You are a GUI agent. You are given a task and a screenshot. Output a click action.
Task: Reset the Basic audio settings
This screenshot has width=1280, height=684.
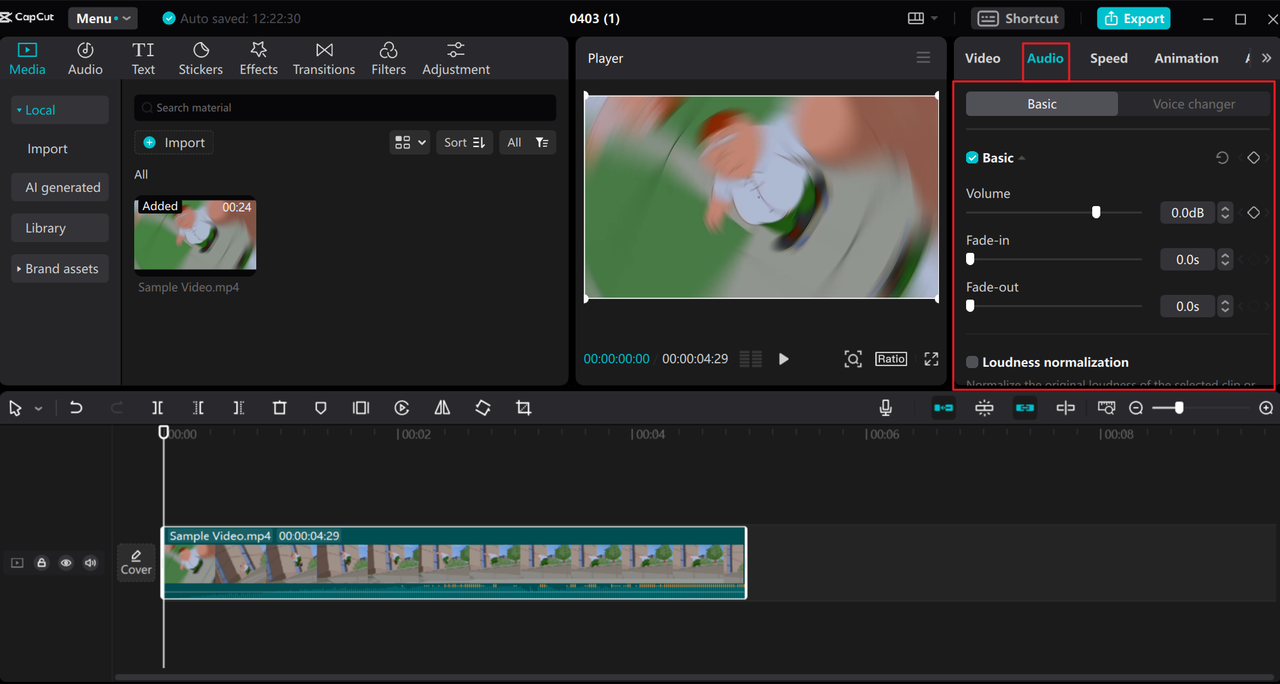[x=1222, y=158]
